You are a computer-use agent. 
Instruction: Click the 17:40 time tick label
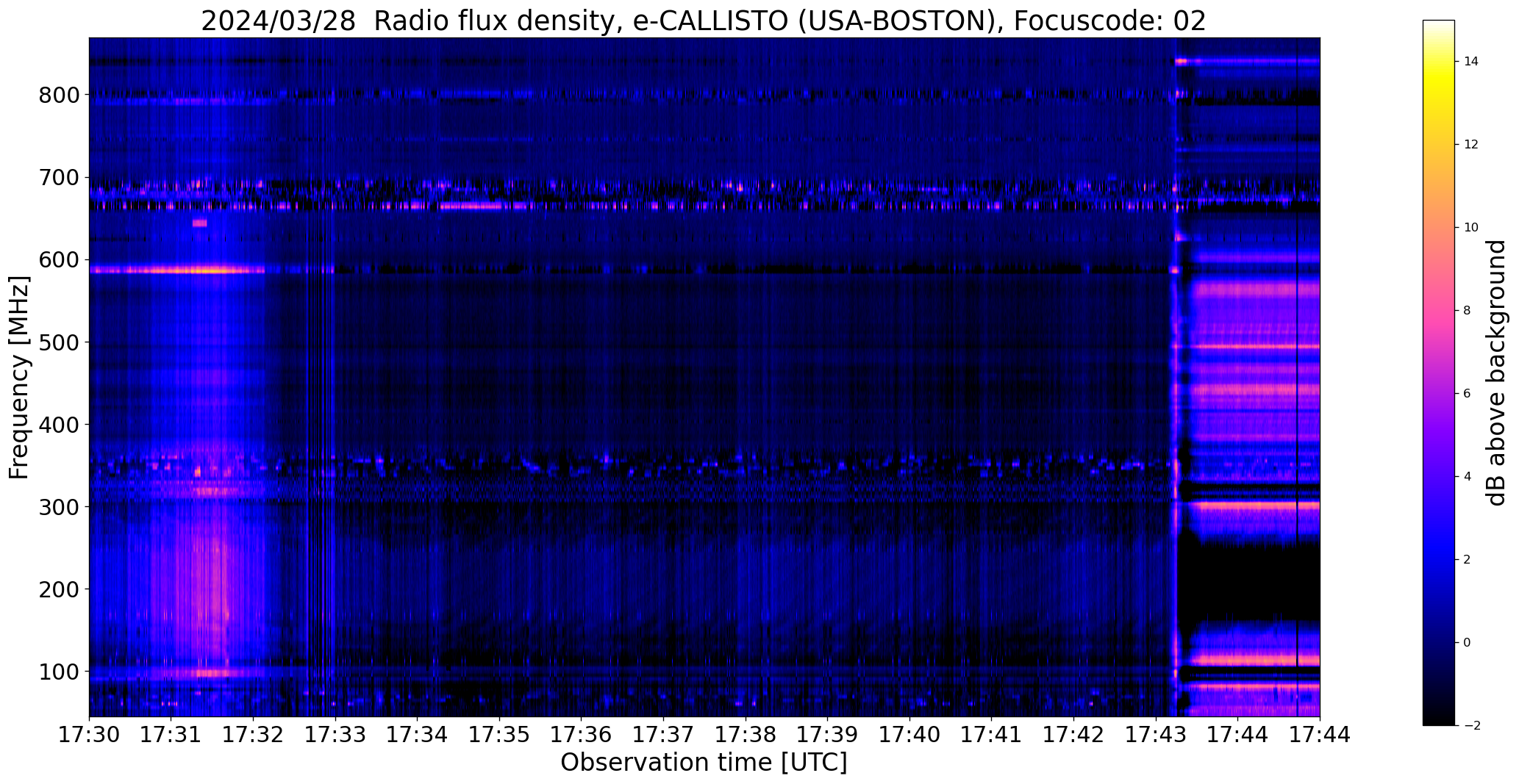pos(910,735)
